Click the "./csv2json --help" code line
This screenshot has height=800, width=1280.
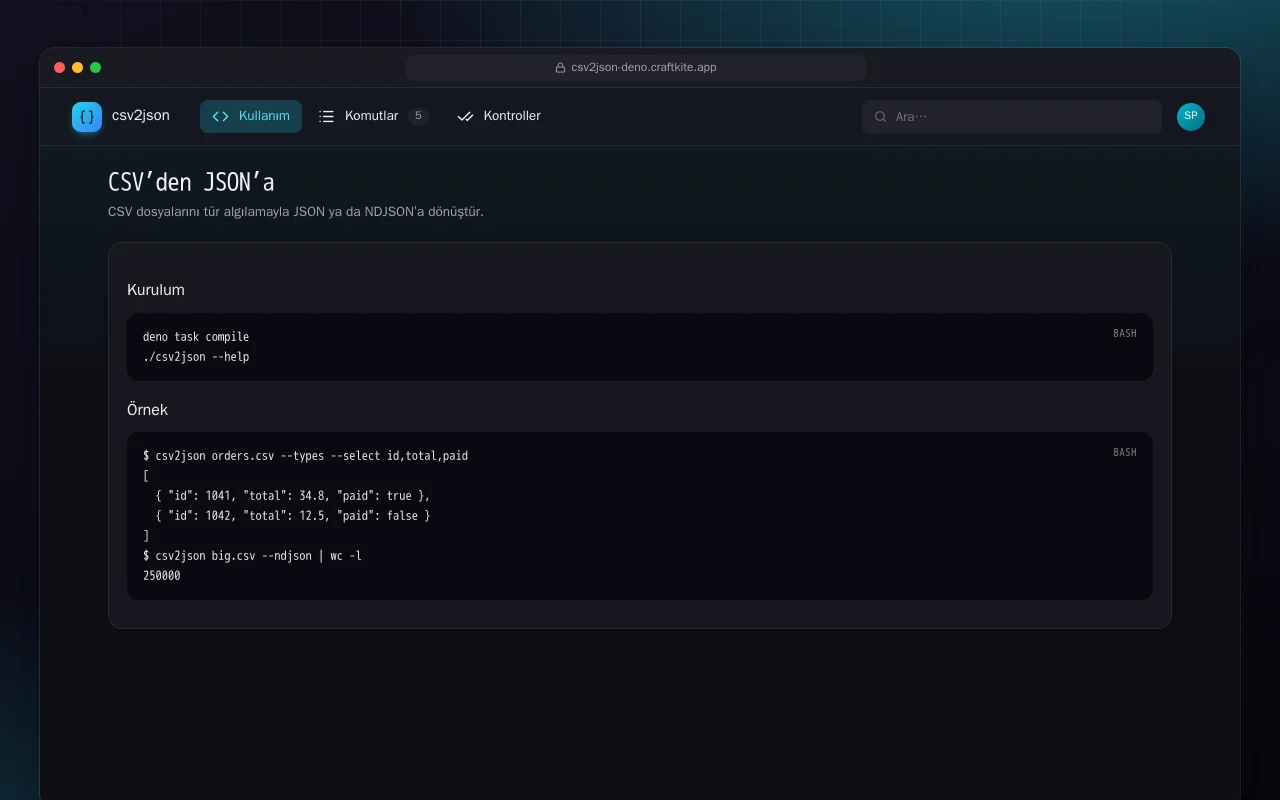196,357
